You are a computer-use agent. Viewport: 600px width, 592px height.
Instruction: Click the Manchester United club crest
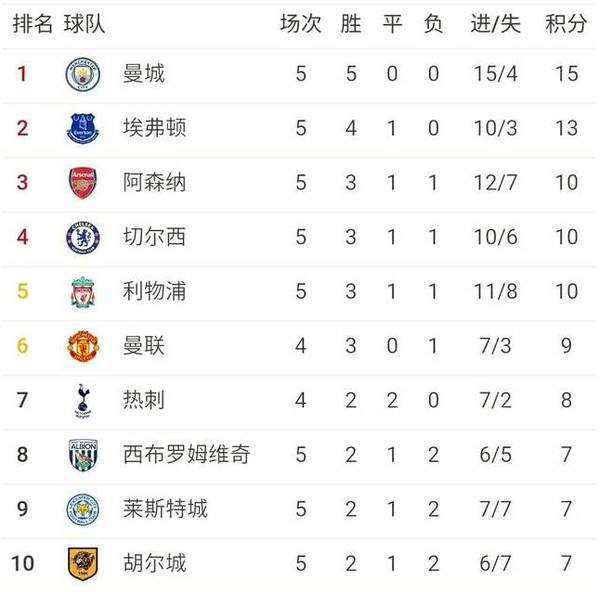(82, 346)
